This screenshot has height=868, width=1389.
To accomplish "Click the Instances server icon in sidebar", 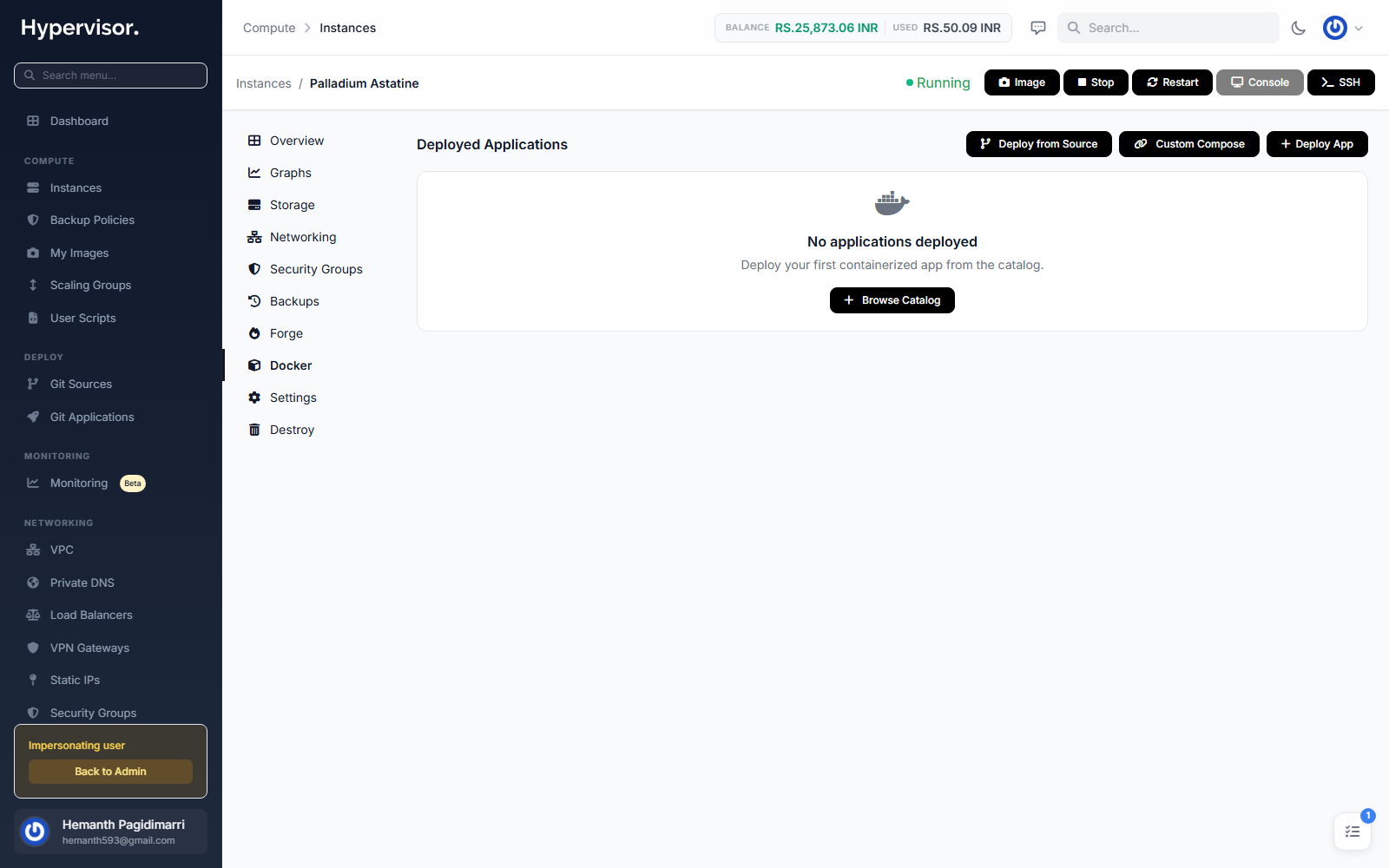I will coord(33,187).
